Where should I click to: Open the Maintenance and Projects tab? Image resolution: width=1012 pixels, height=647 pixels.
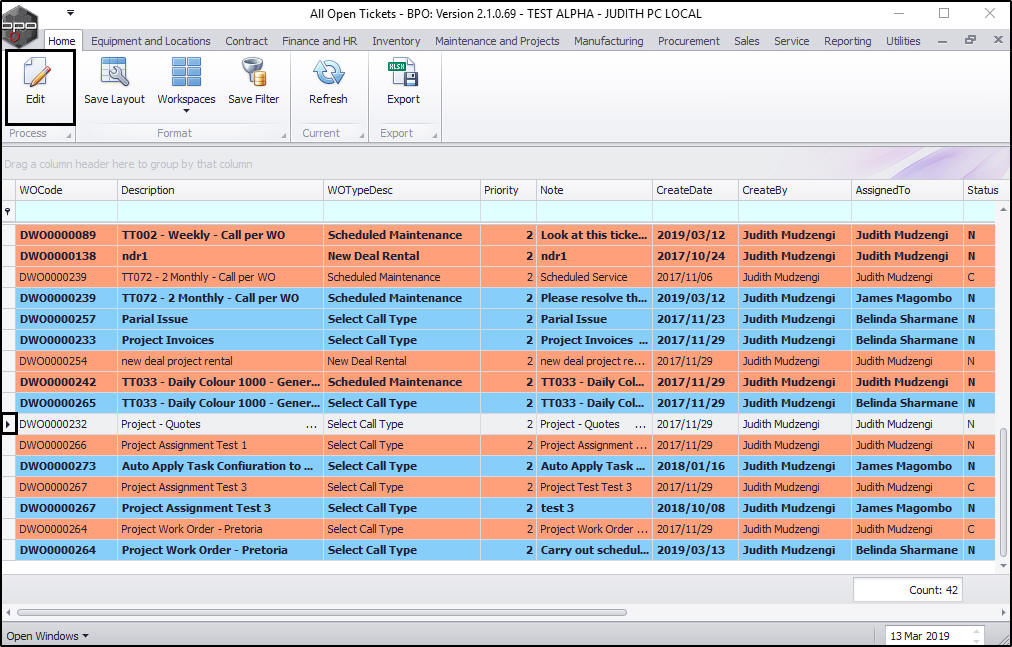point(497,41)
